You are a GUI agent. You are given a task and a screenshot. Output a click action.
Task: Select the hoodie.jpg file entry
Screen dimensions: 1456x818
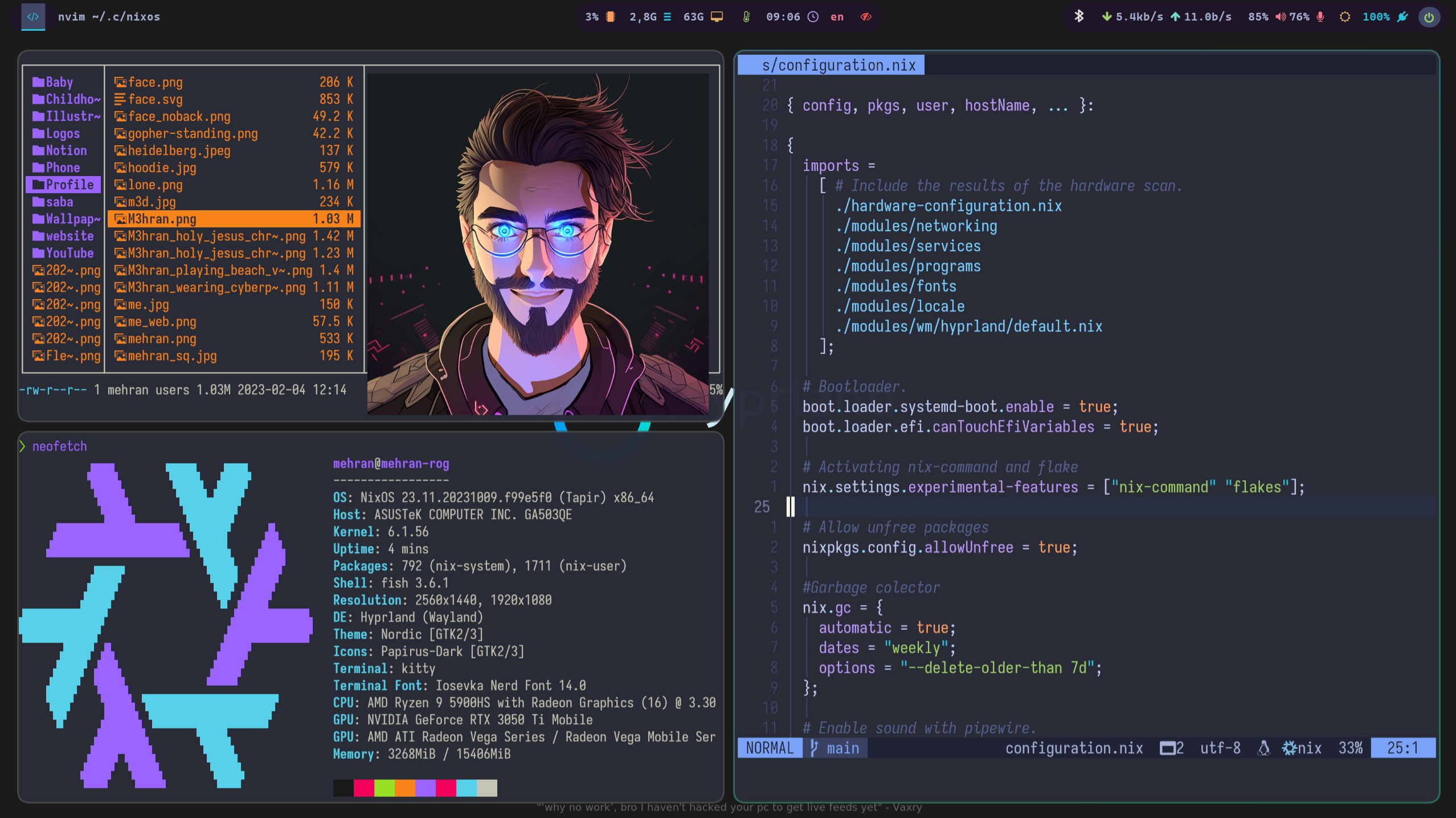(x=162, y=167)
